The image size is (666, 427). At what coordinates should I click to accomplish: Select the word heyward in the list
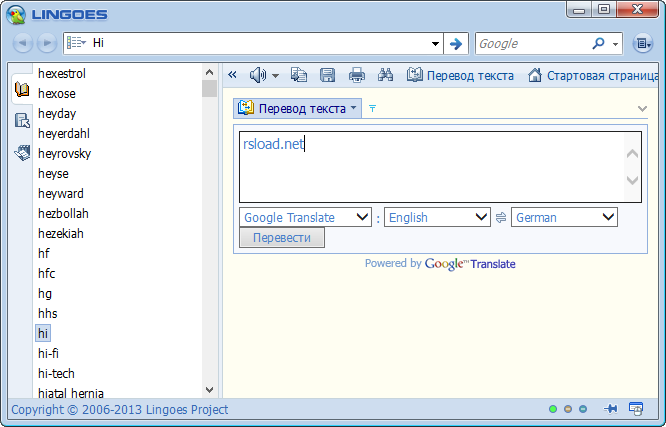pos(61,193)
